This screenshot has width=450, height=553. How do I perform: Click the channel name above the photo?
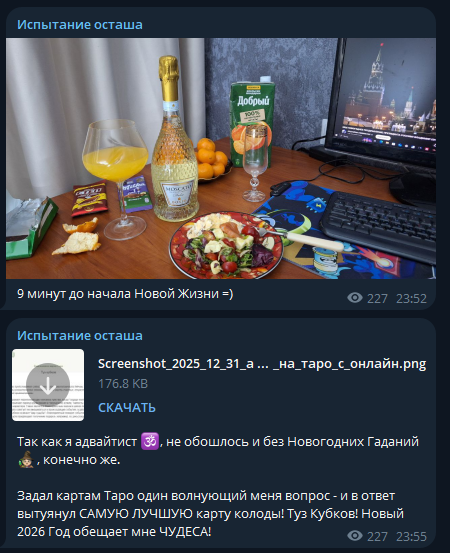[80, 25]
